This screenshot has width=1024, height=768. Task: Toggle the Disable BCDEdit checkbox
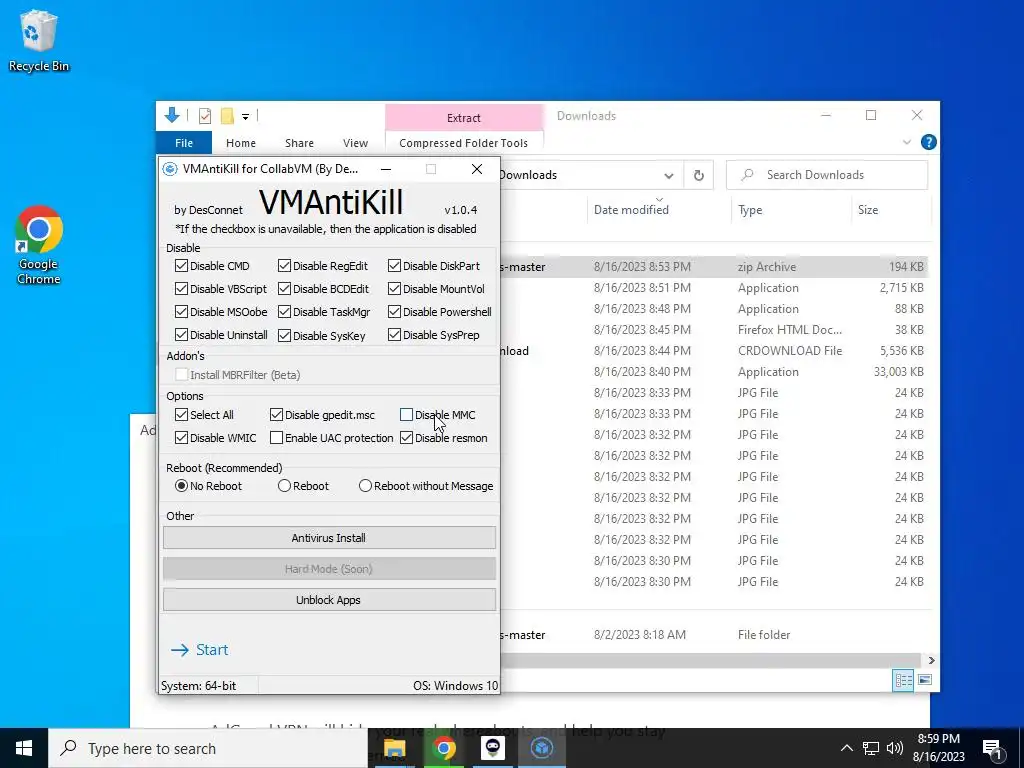pos(284,289)
